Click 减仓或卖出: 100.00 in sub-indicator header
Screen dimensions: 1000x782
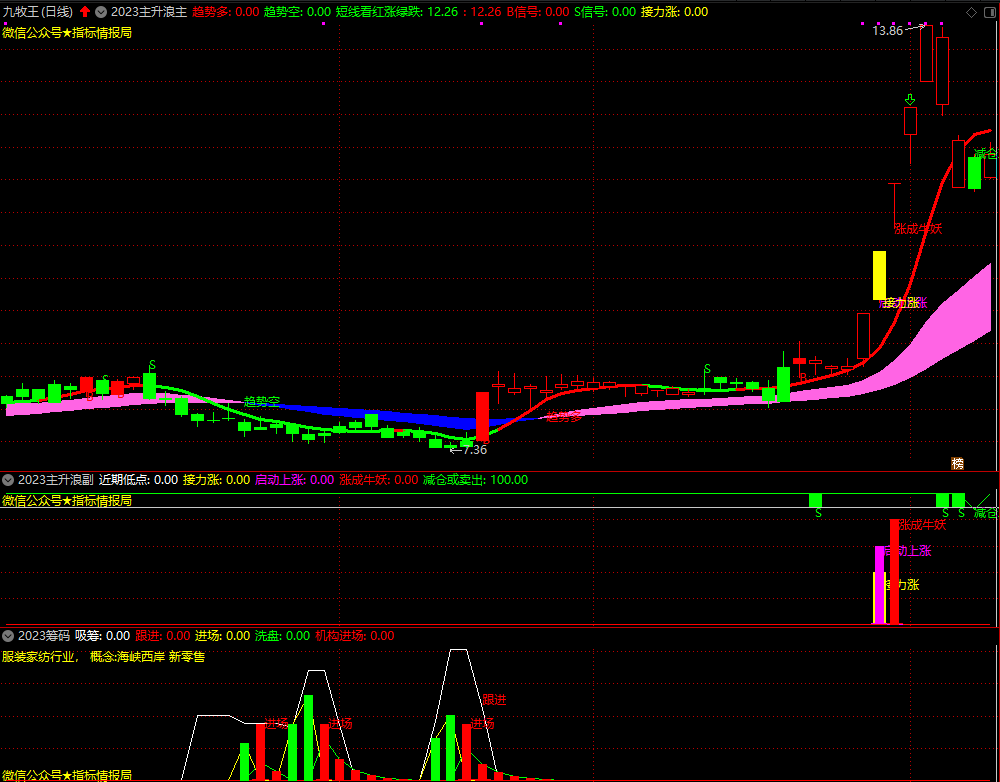point(476,480)
